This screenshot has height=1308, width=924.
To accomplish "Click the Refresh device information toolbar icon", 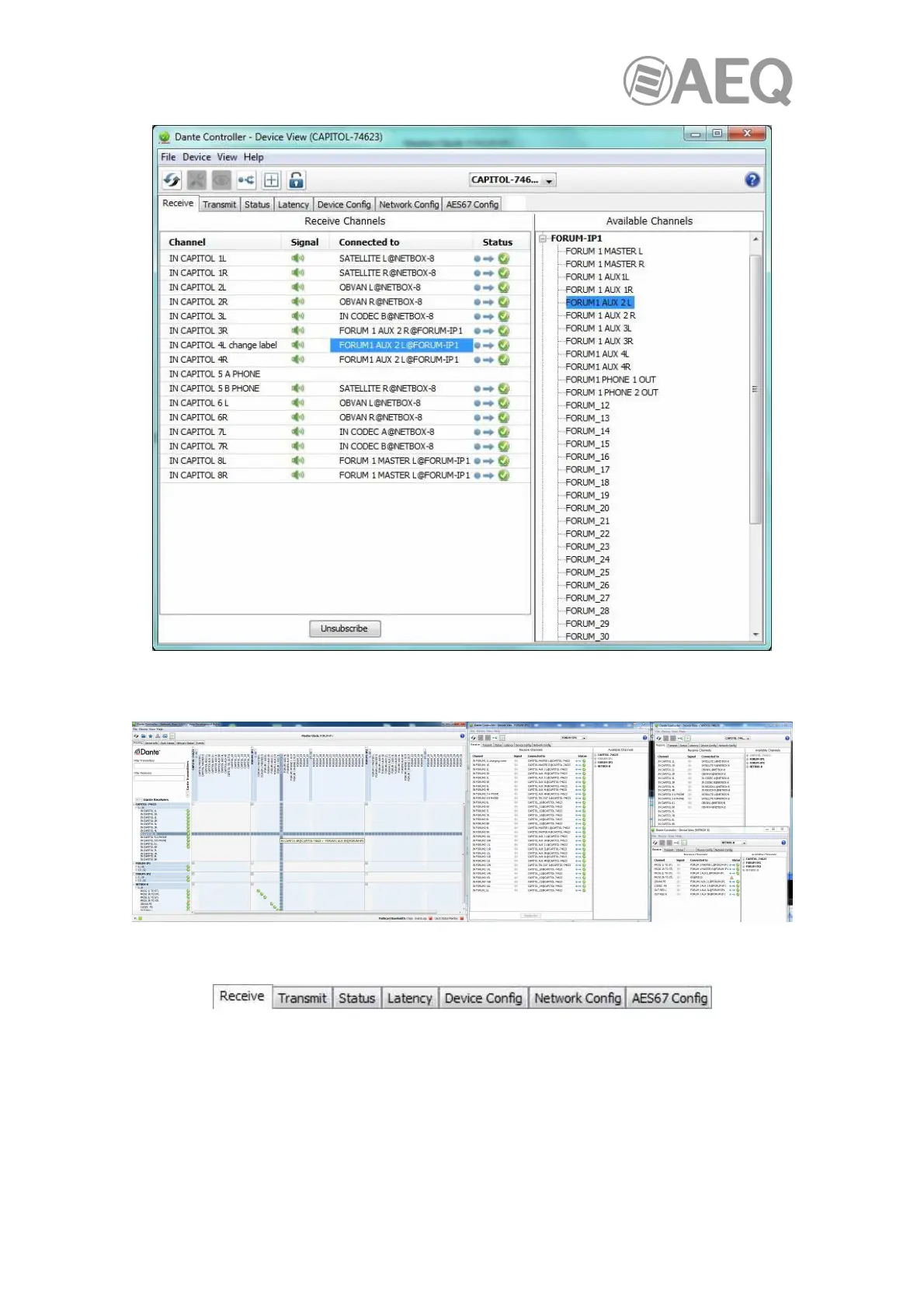I will [x=172, y=180].
